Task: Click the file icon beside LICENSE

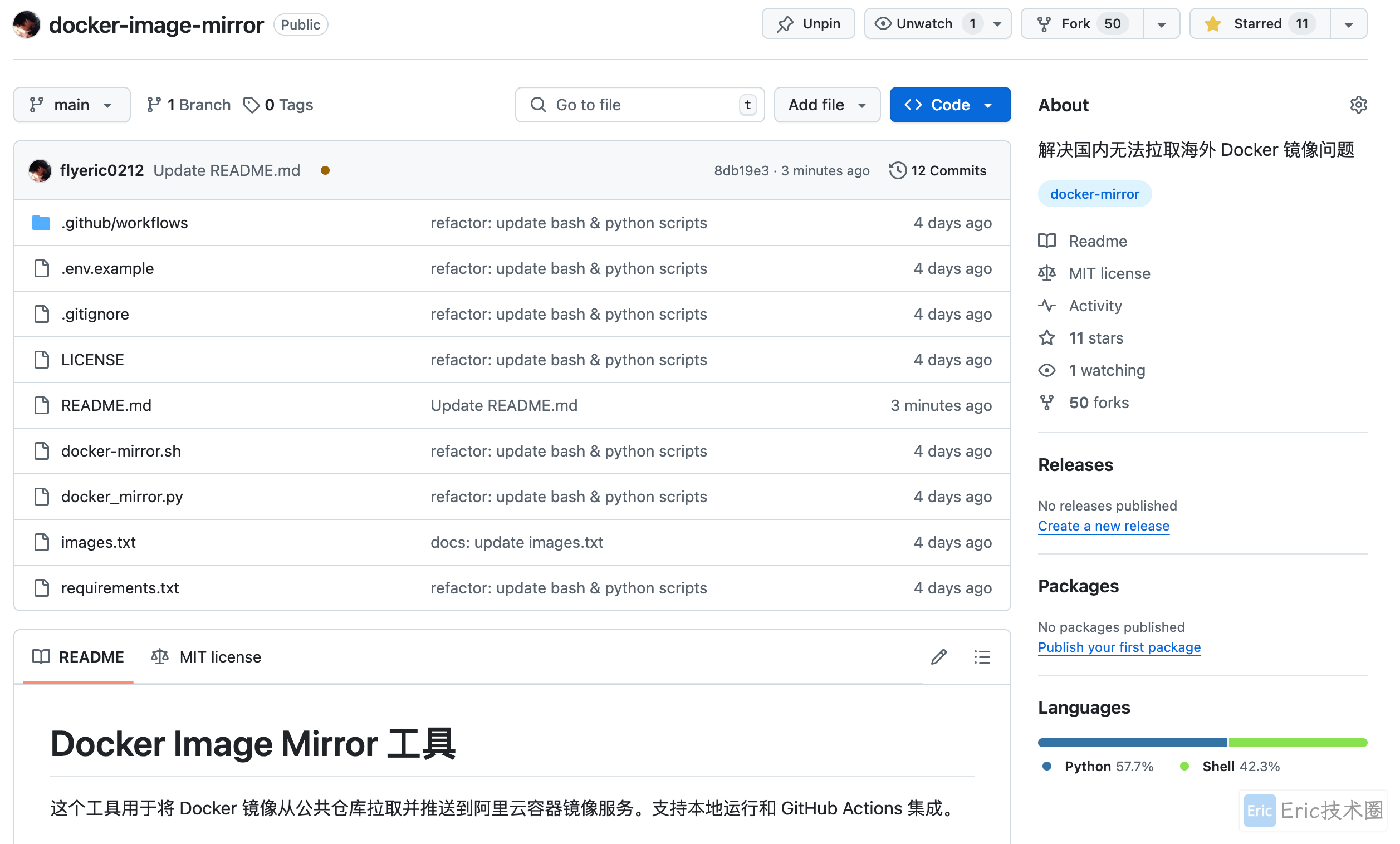Action: tap(41, 360)
